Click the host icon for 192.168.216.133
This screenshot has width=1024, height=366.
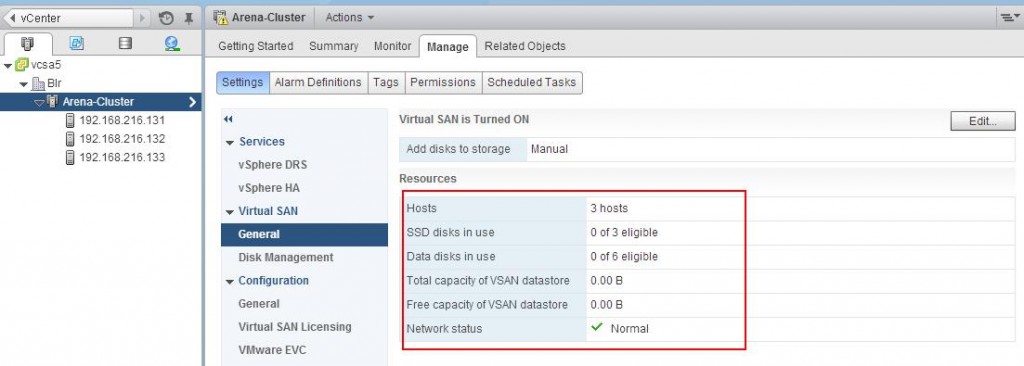[x=70, y=158]
